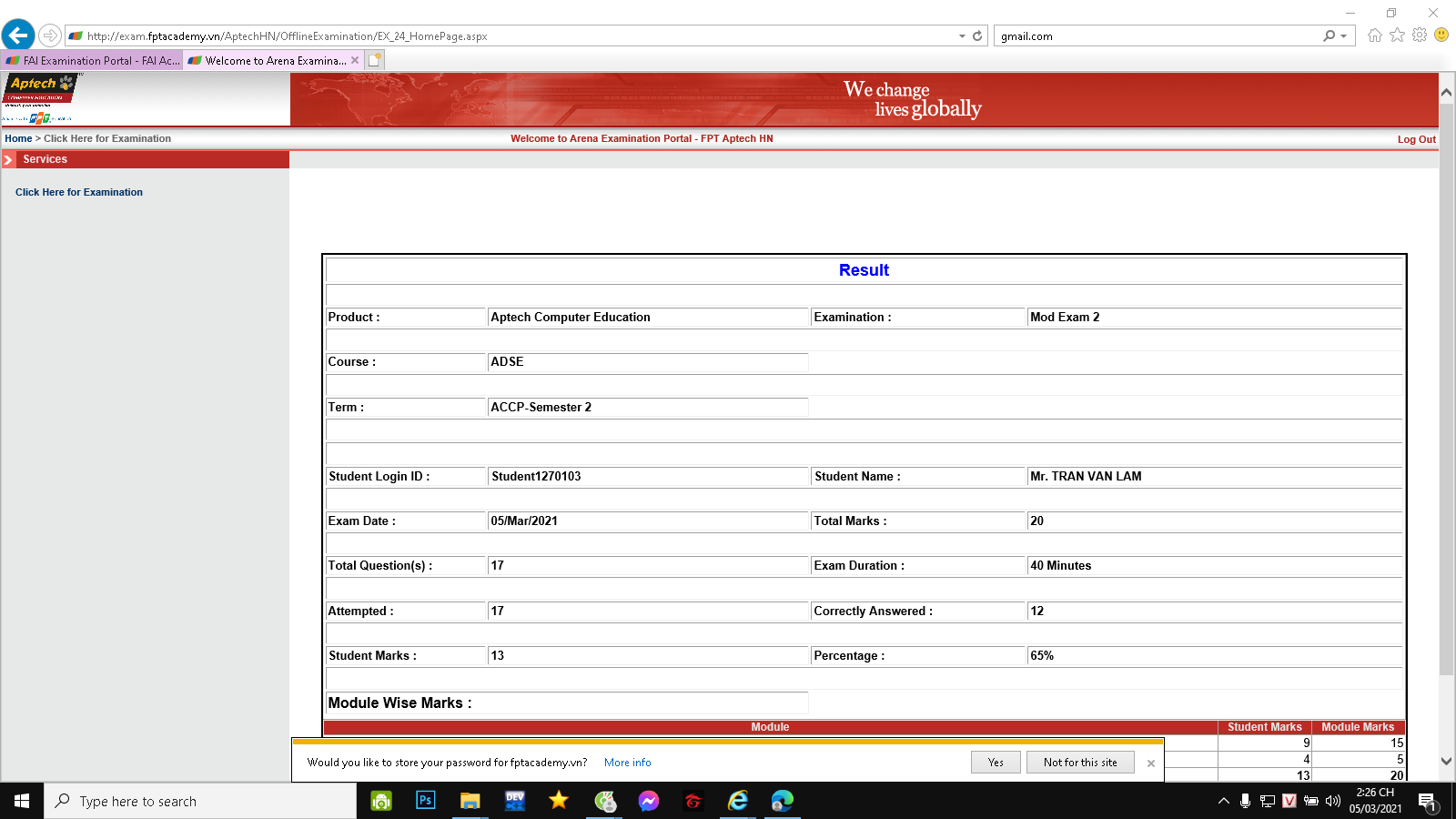1456x819 pixels.
Task: Click Yes to store the password
Action: pyautogui.click(x=996, y=763)
